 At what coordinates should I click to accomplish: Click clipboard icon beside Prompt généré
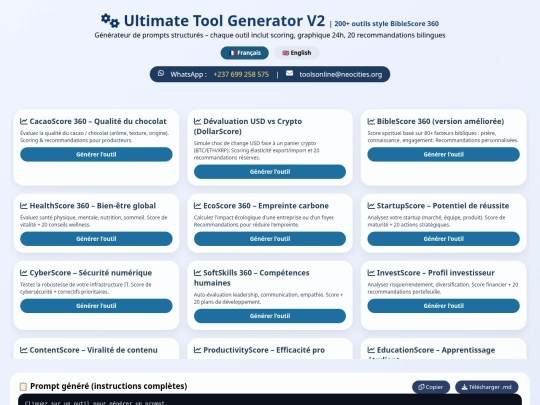tap(23, 386)
